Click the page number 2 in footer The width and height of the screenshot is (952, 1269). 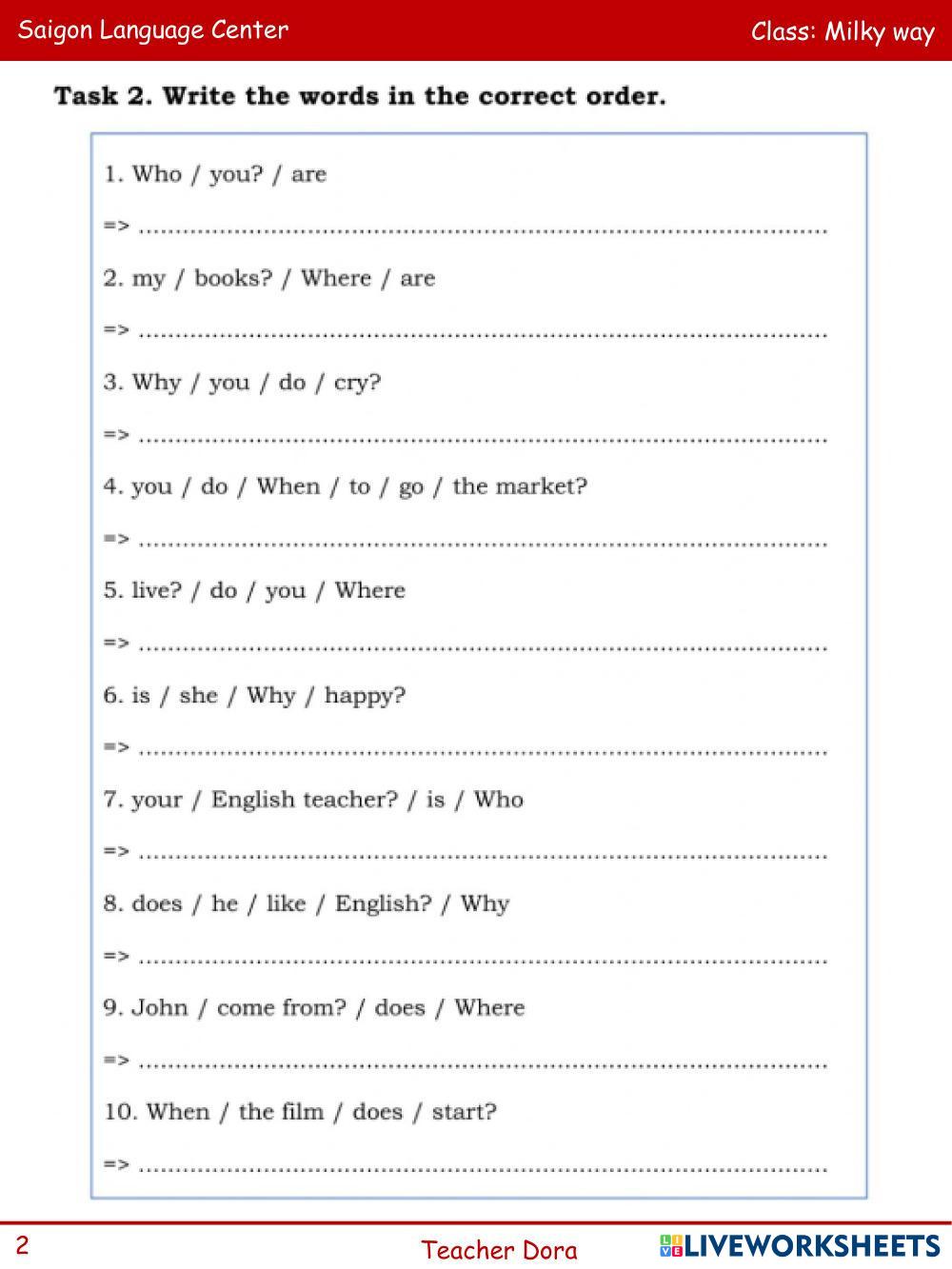[23, 1245]
